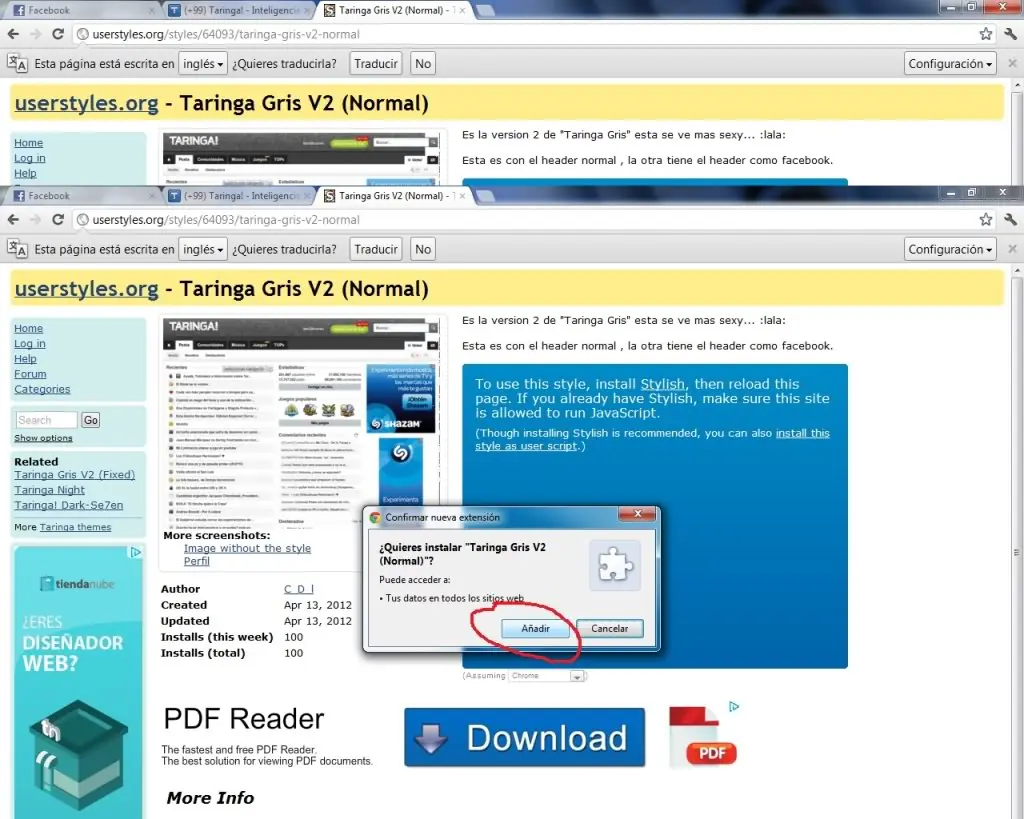Image resolution: width=1024 pixels, height=819 pixels.
Task: Open the inglés language dropdown in lower window
Action: pos(203,249)
